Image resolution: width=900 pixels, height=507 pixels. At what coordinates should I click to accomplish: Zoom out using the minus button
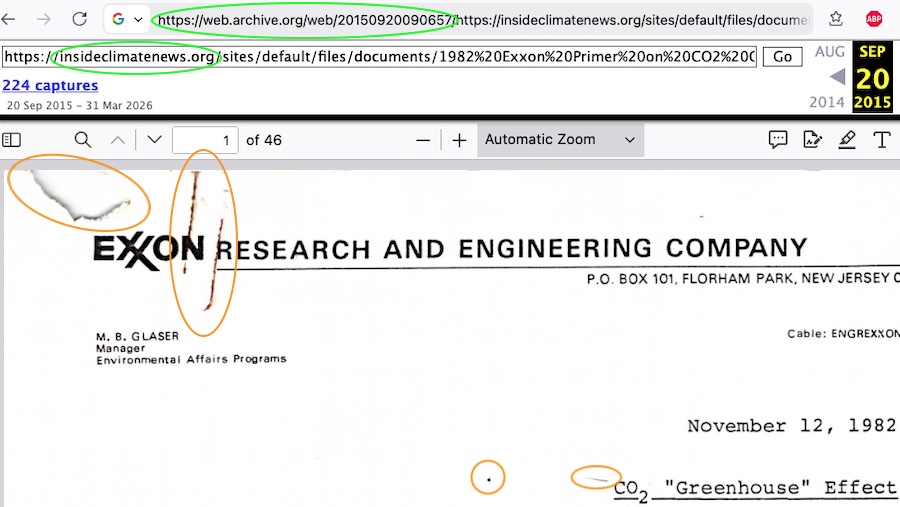pos(423,140)
